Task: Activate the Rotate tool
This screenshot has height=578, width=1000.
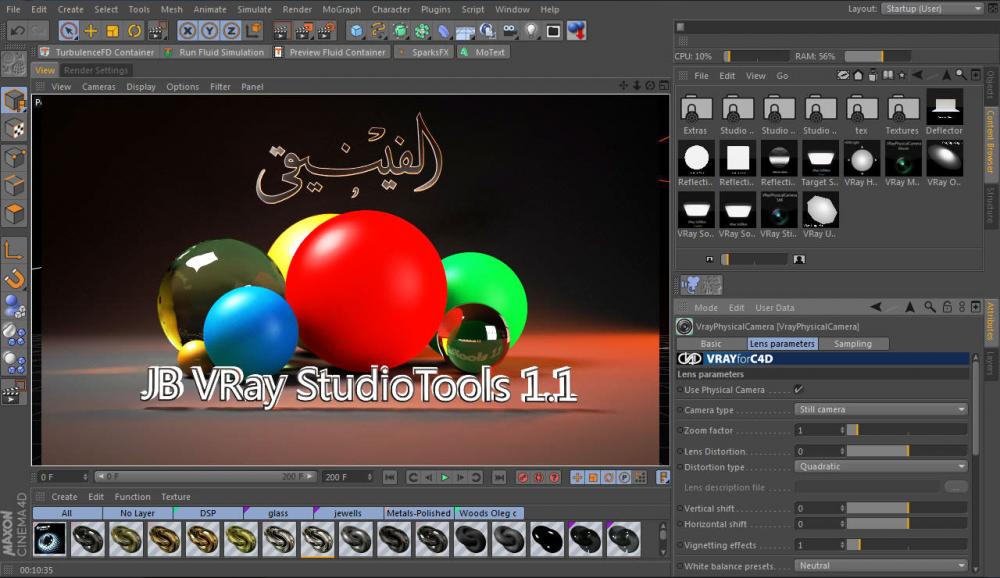Action: (x=134, y=31)
